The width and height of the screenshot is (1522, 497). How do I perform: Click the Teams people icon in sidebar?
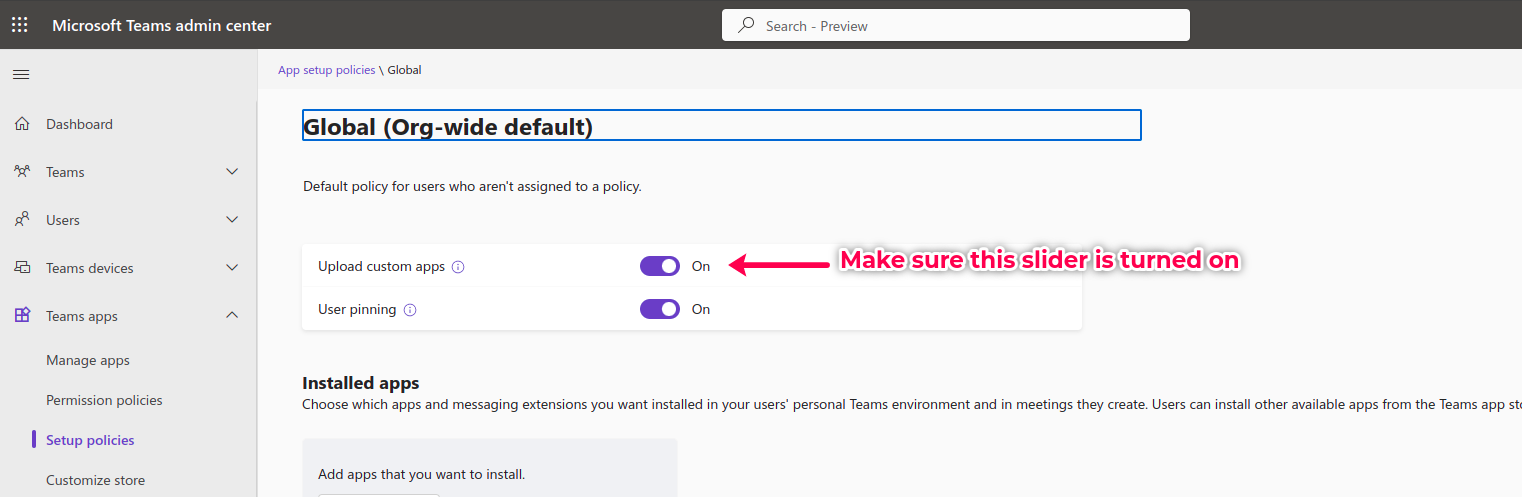pyautogui.click(x=22, y=172)
